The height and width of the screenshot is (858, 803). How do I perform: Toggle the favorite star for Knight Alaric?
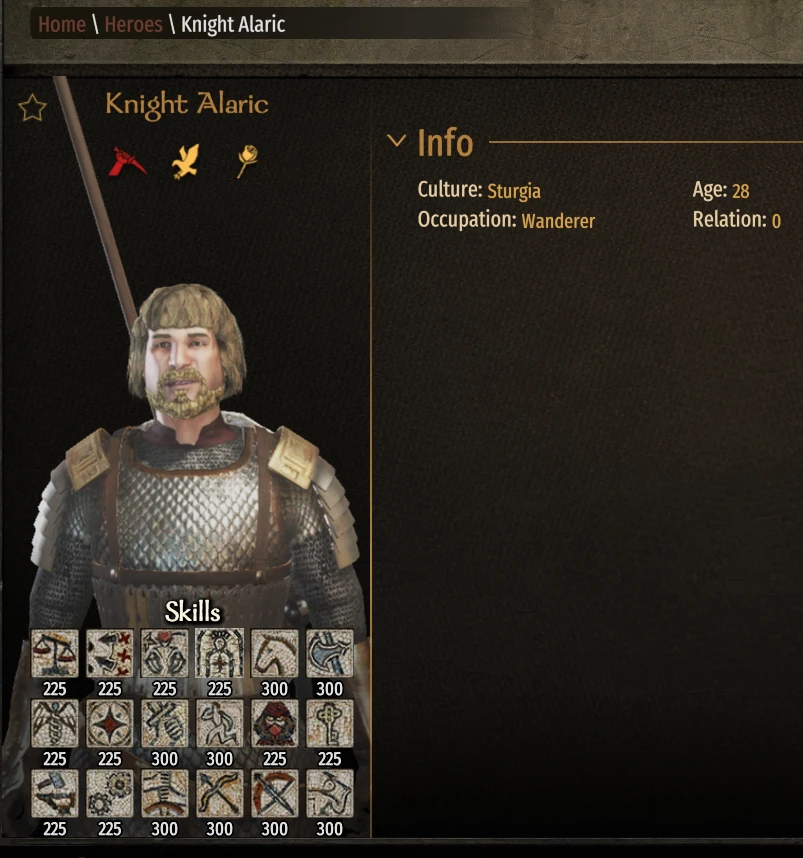32,107
